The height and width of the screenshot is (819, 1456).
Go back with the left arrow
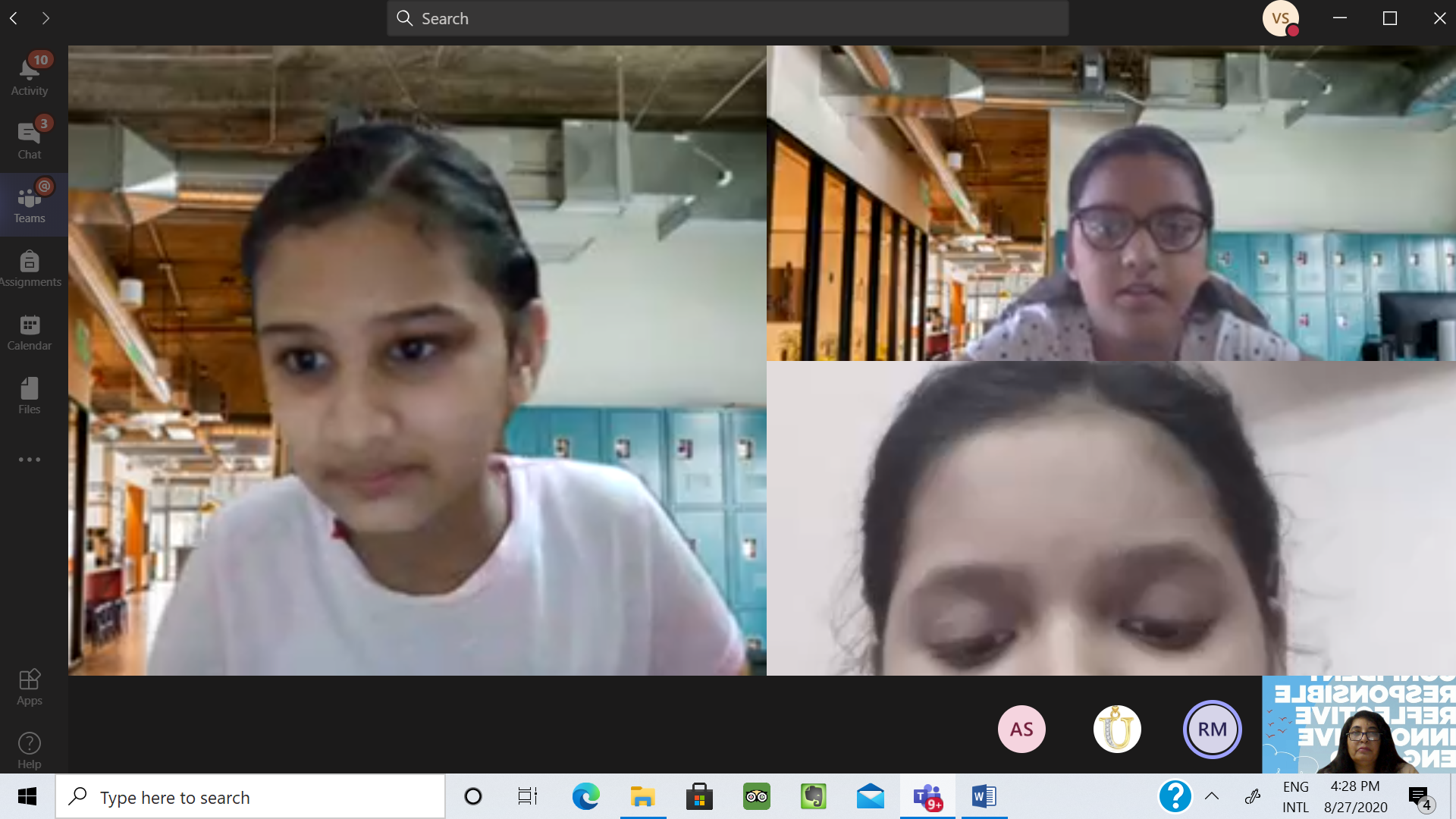point(14,18)
